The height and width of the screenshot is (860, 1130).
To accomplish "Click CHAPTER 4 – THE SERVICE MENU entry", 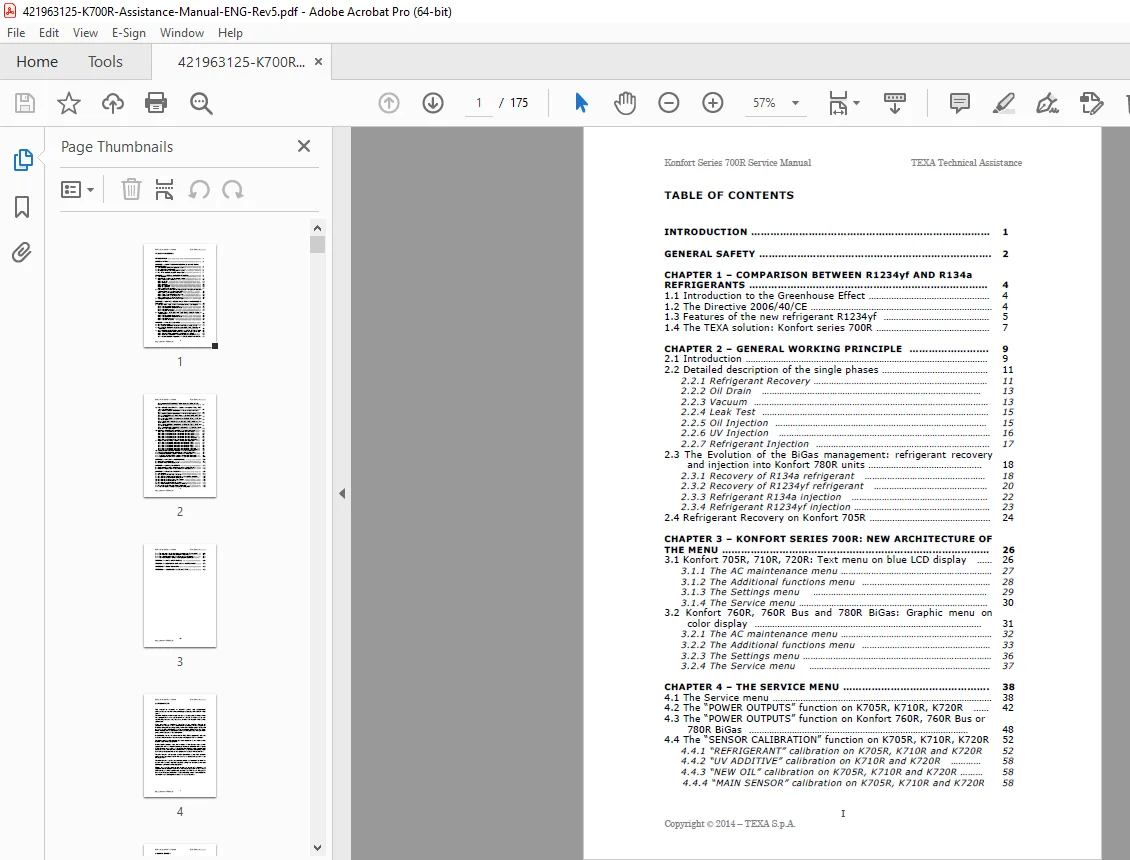I will pos(839,687).
